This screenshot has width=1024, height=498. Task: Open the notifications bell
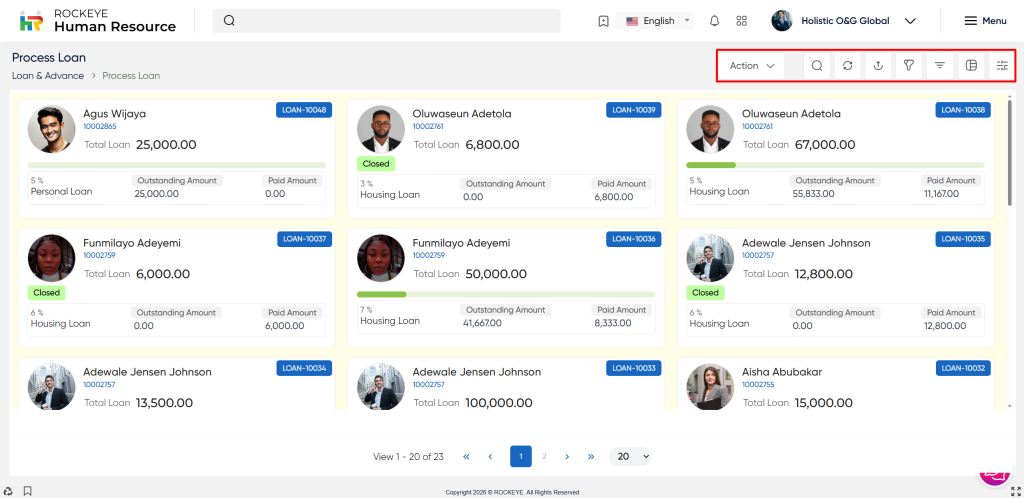pos(714,21)
